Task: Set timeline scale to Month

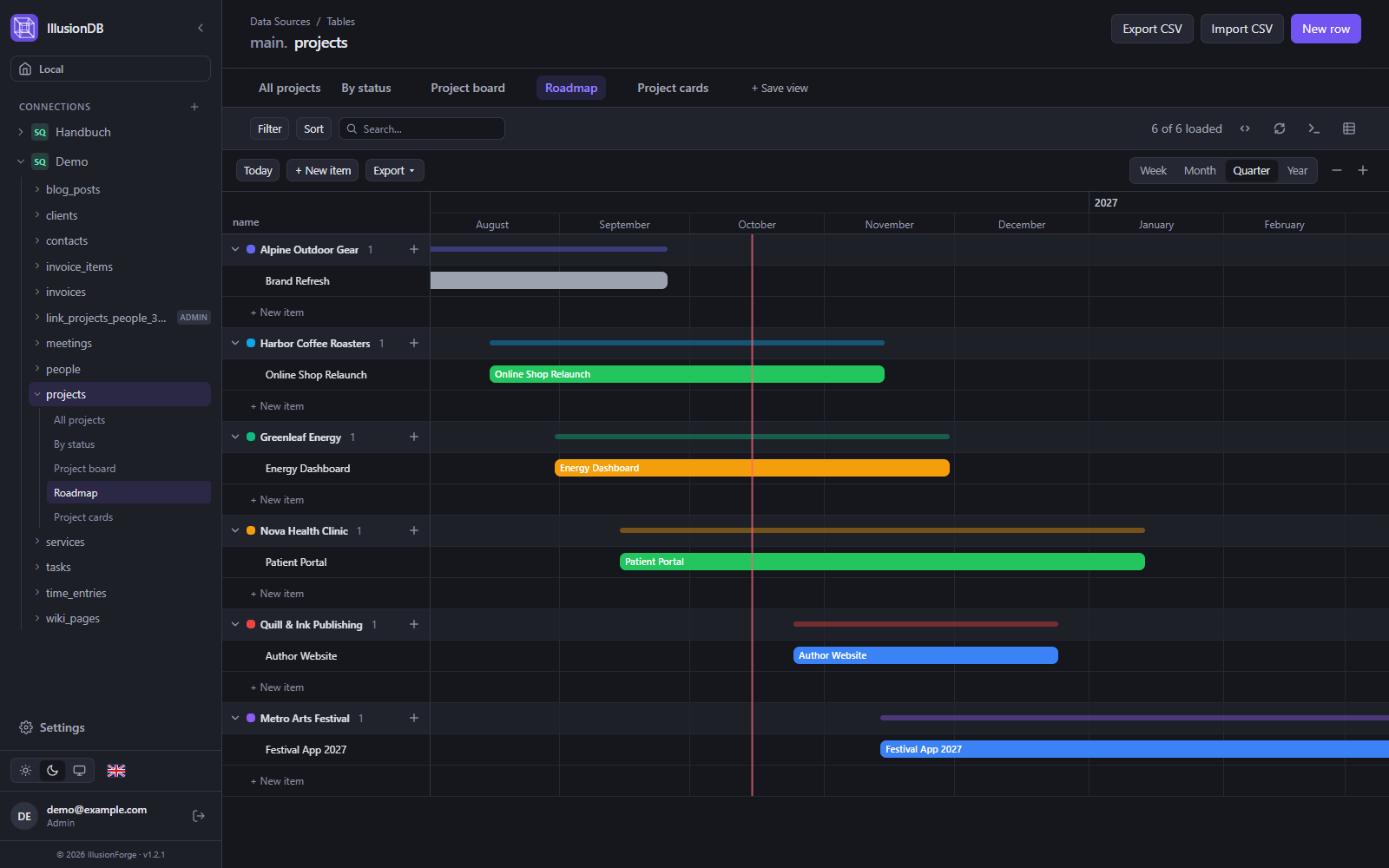Action: click(1200, 170)
